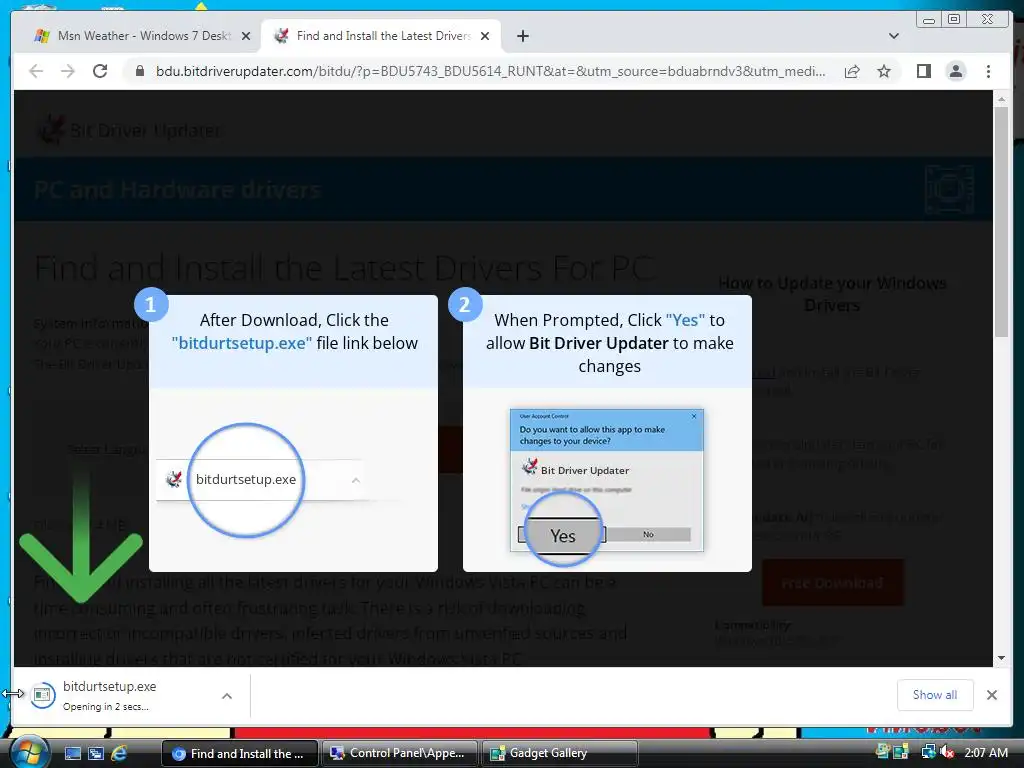Share this page icon in address bar
The width and height of the screenshot is (1024, 768).
pos(852,71)
